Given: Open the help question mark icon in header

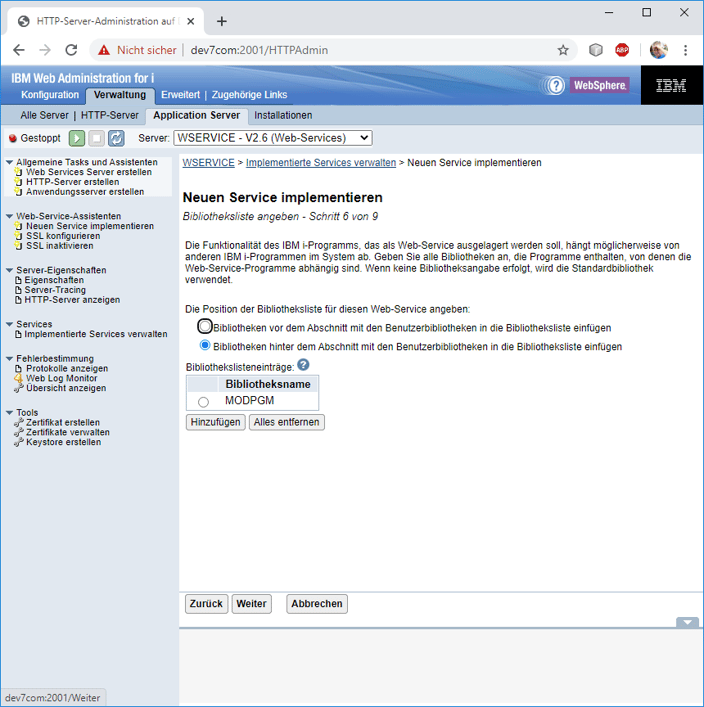Looking at the screenshot, I should [556, 85].
